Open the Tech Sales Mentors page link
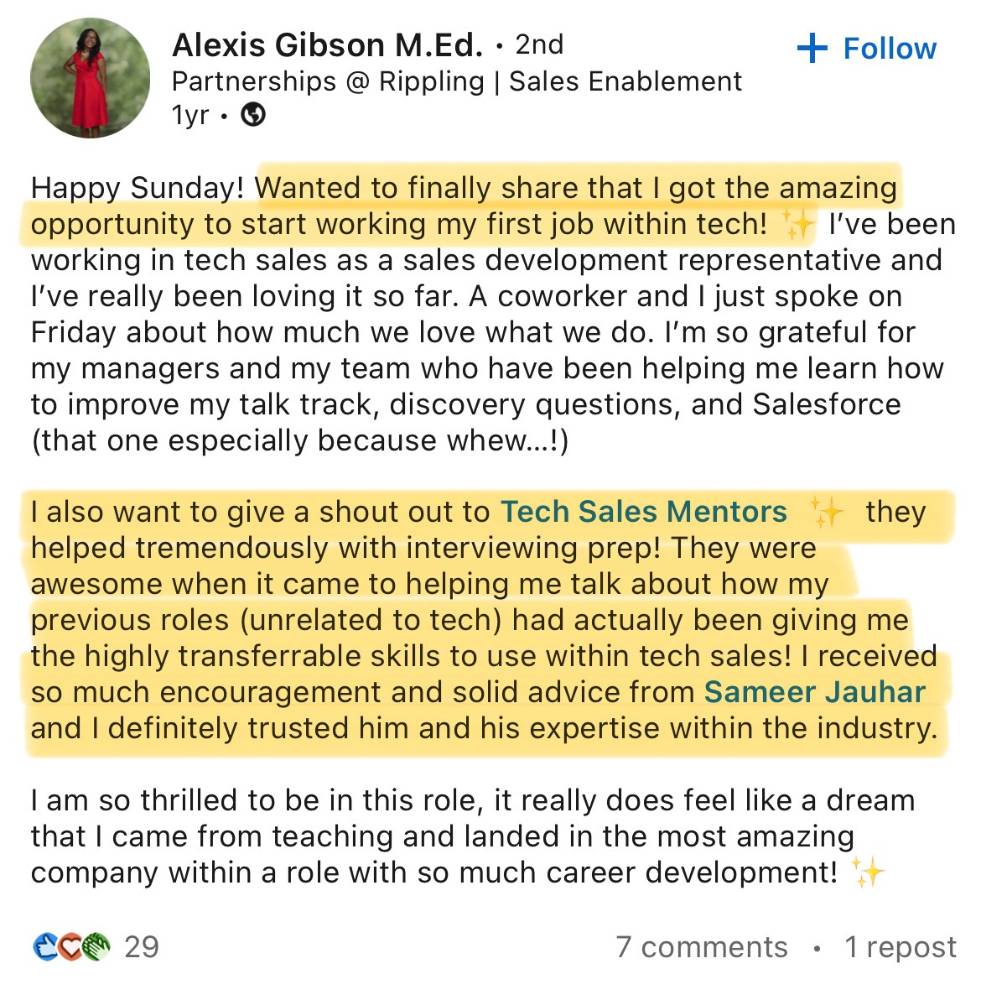 [643, 512]
